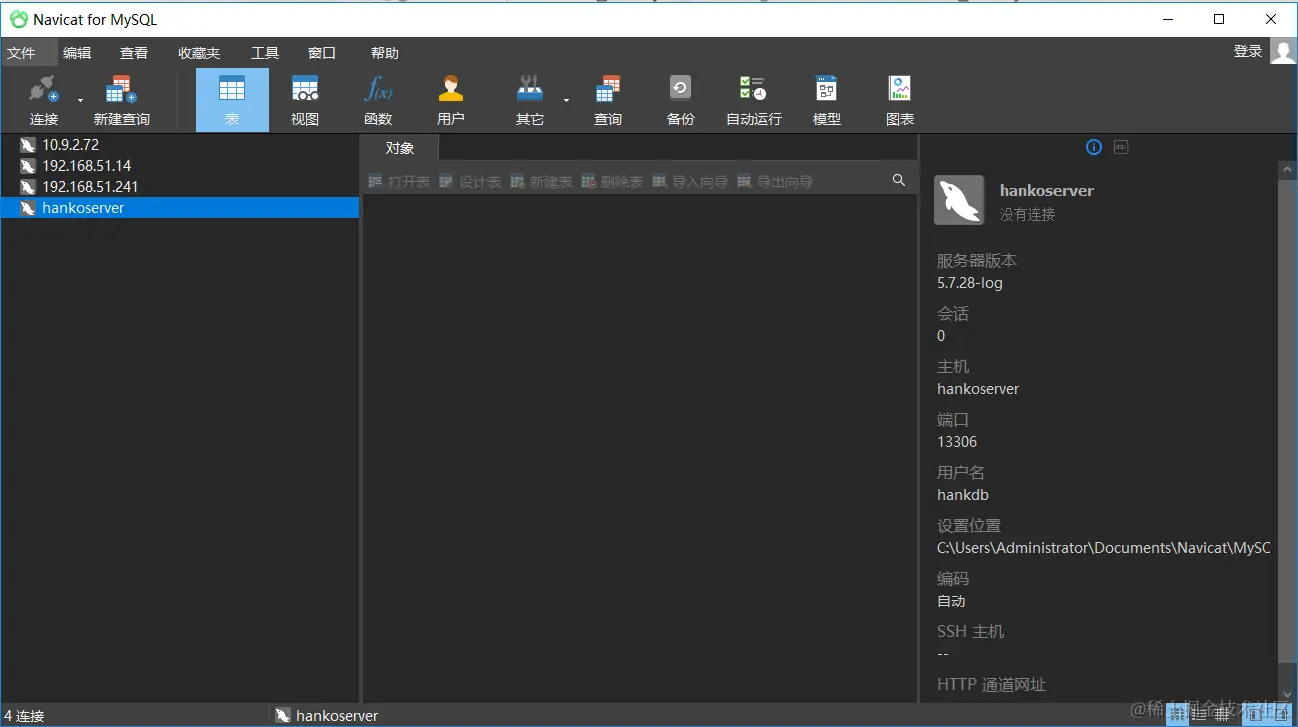The image size is (1298, 727).
Task: Click the username value hankdb
Action: click(x=963, y=495)
